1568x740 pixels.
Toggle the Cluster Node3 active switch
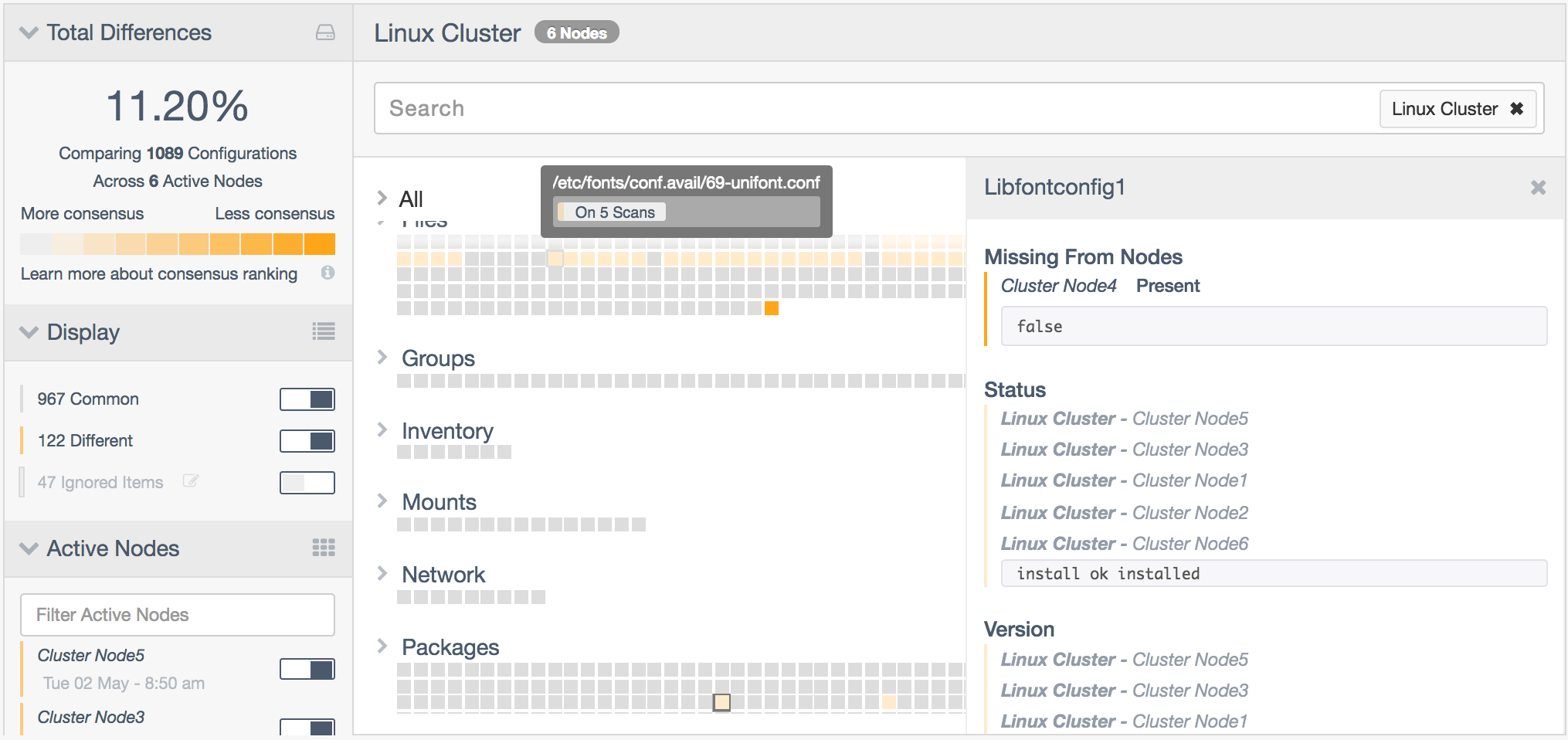point(307,728)
